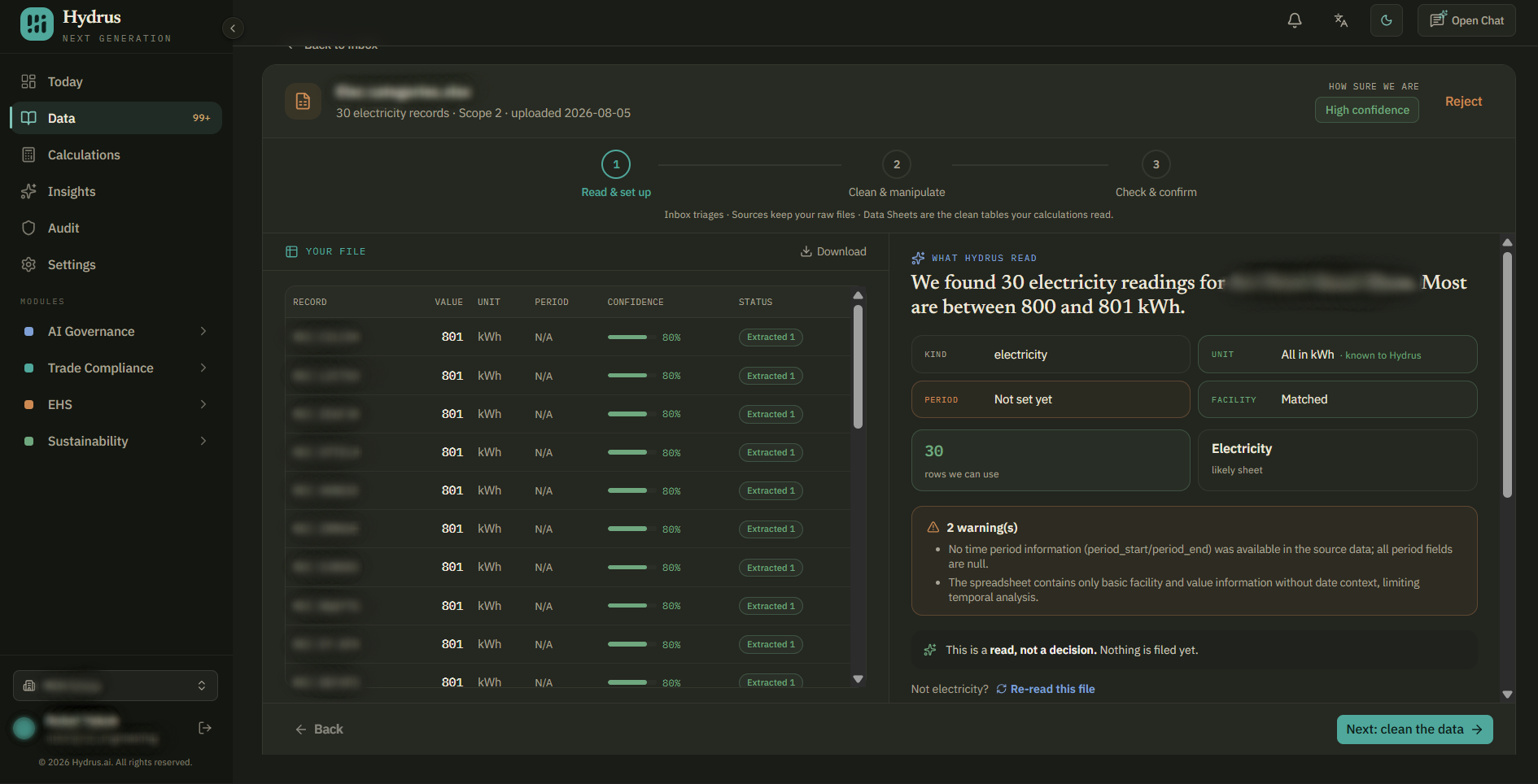The height and width of the screenshot is (784, 1538).
Task: Click the log out icon
Action: [205, 728]
